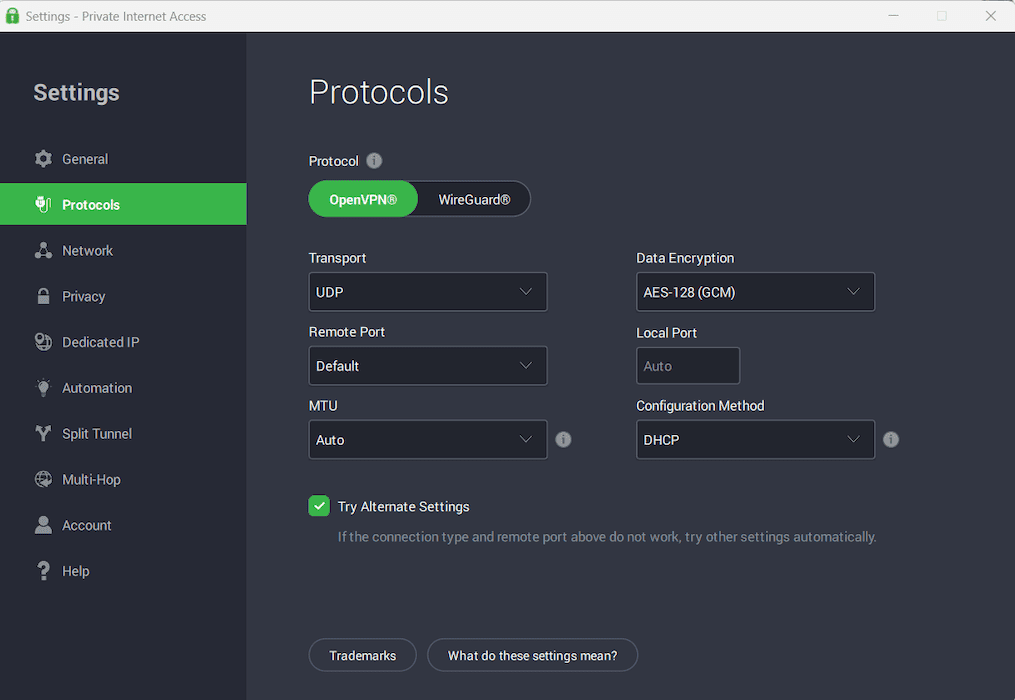Expand the Data Encryption dropdown

tap(755, 291)
